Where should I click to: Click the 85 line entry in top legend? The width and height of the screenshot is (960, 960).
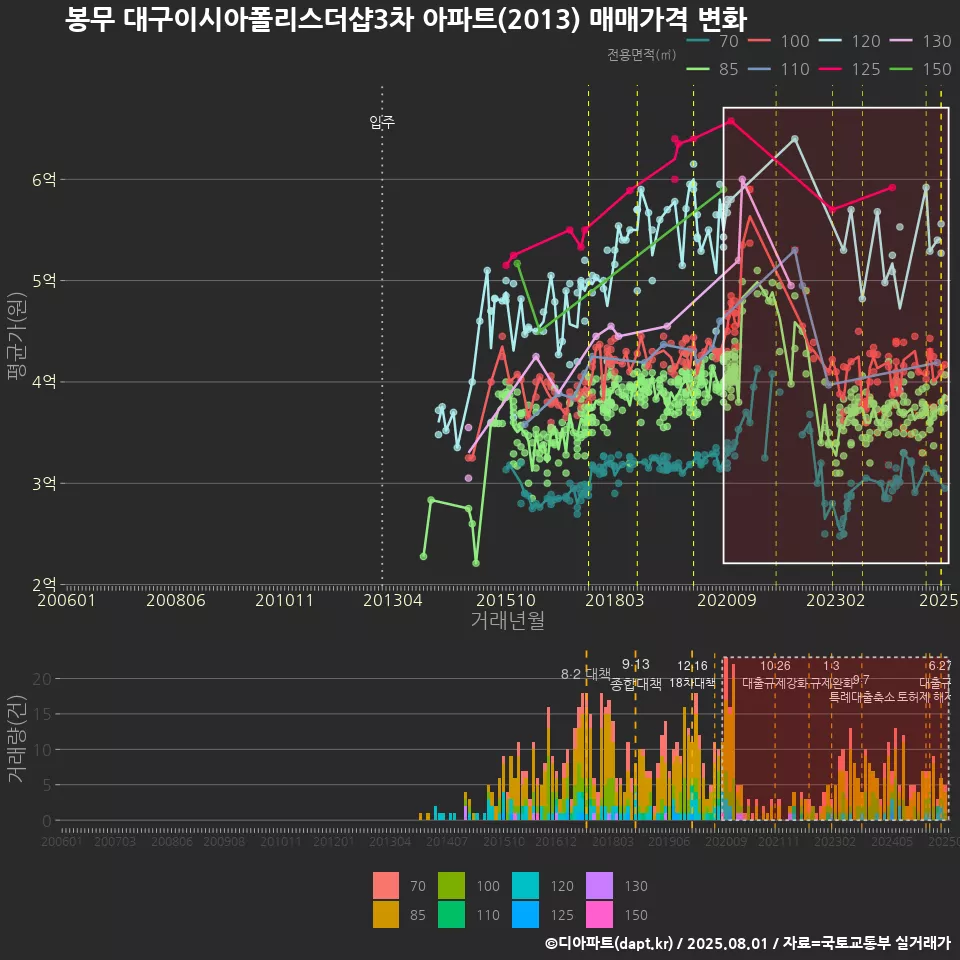tap(713, 69)
